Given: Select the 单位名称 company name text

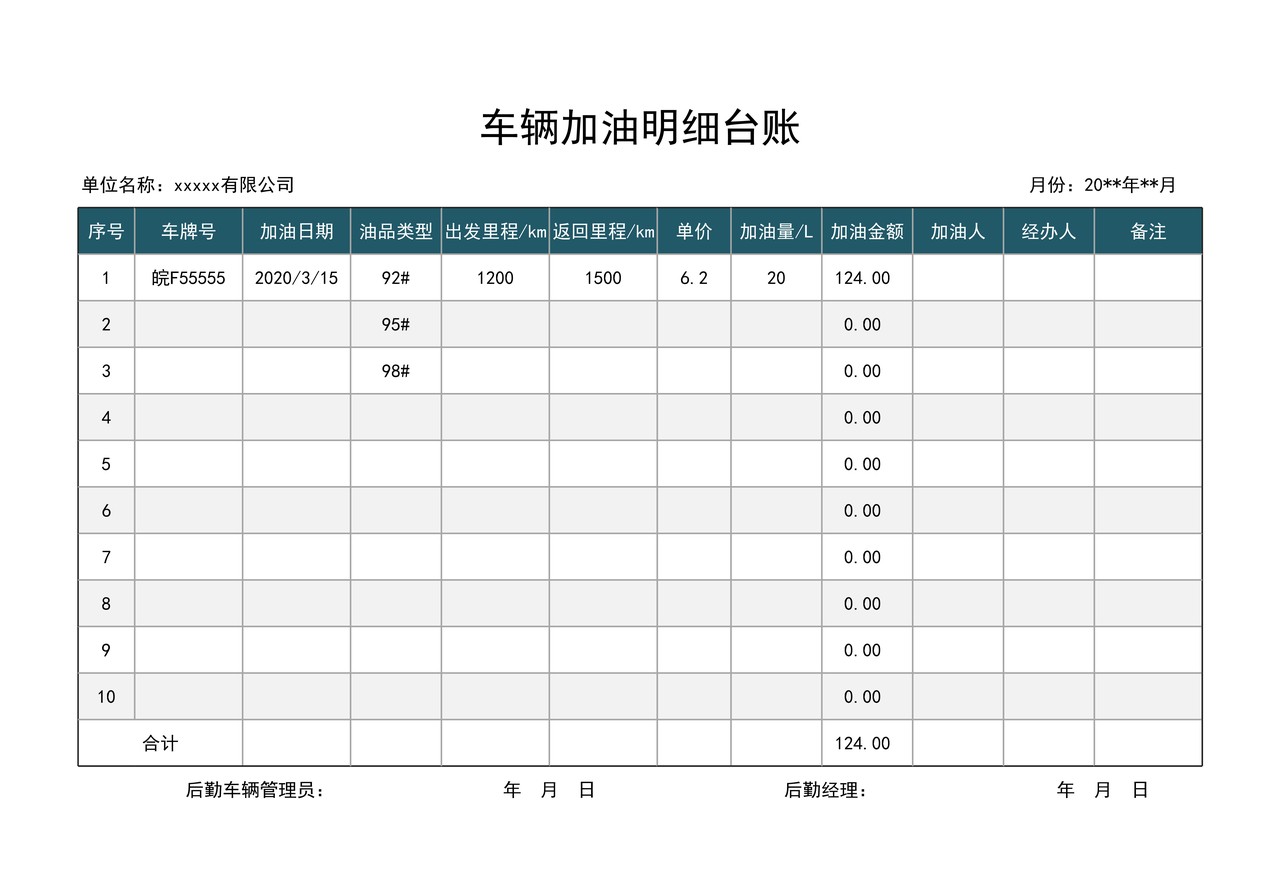Looking at the screenshot, I should (x=187, y=184).
